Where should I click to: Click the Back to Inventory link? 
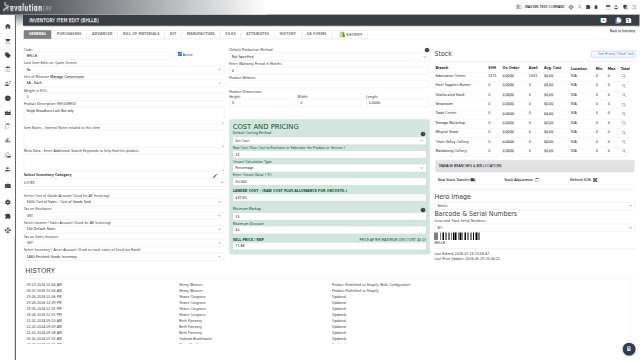pos(622,31)
